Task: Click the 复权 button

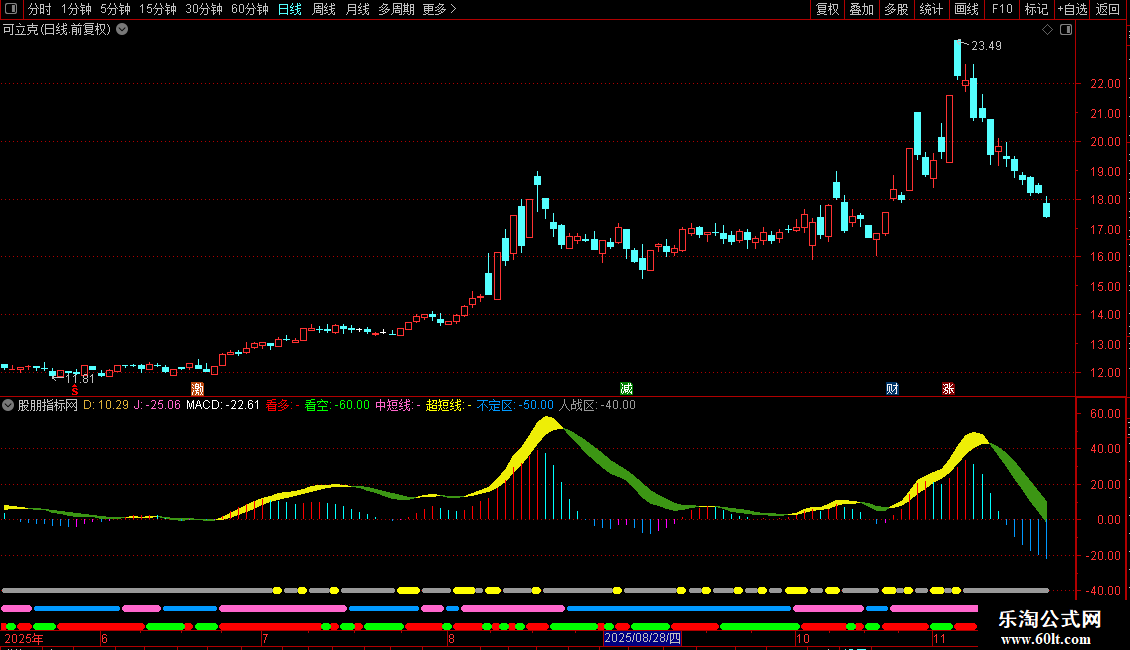Action: pos(827,9)
